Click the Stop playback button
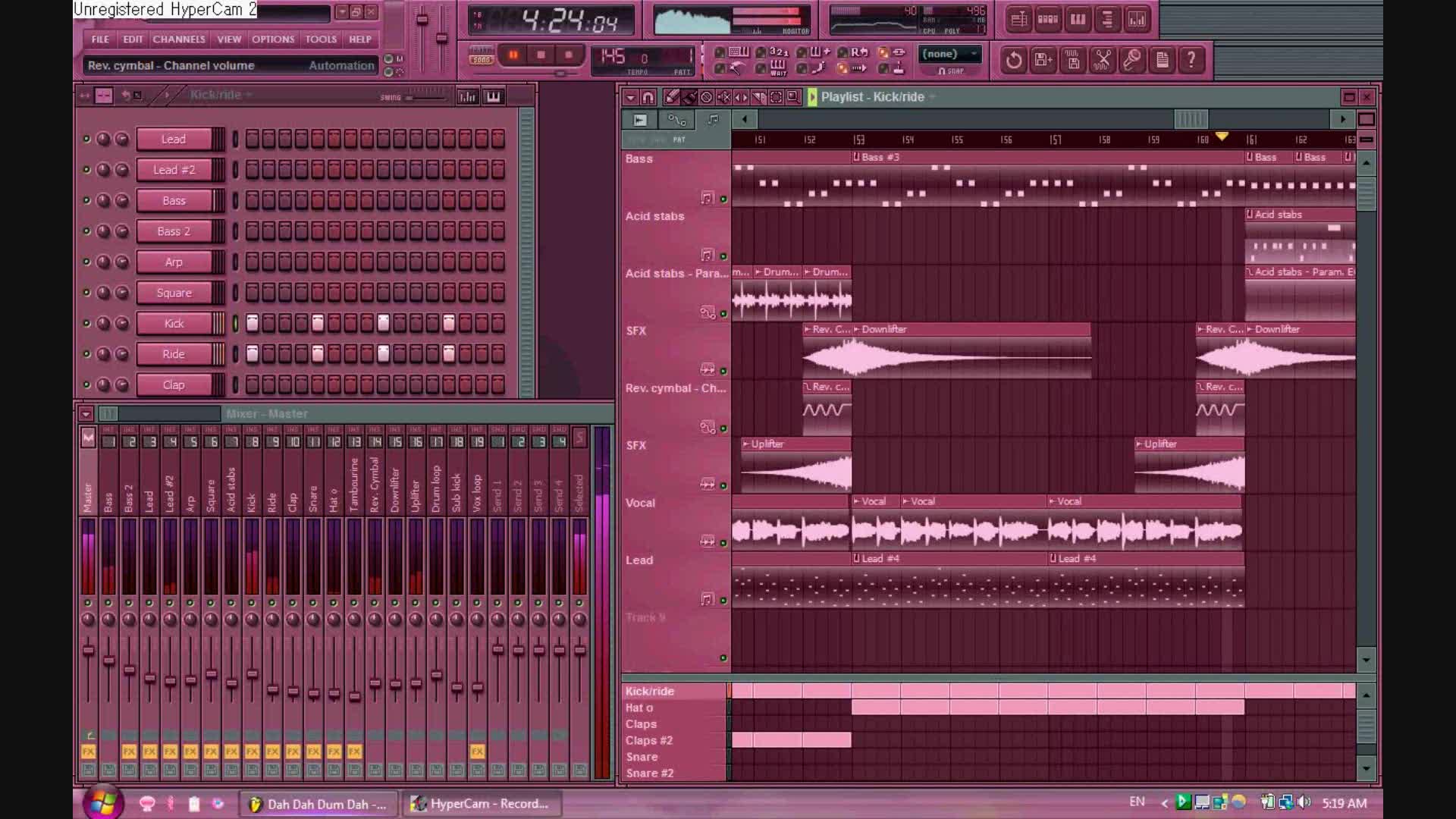 (x=541, y=55)
